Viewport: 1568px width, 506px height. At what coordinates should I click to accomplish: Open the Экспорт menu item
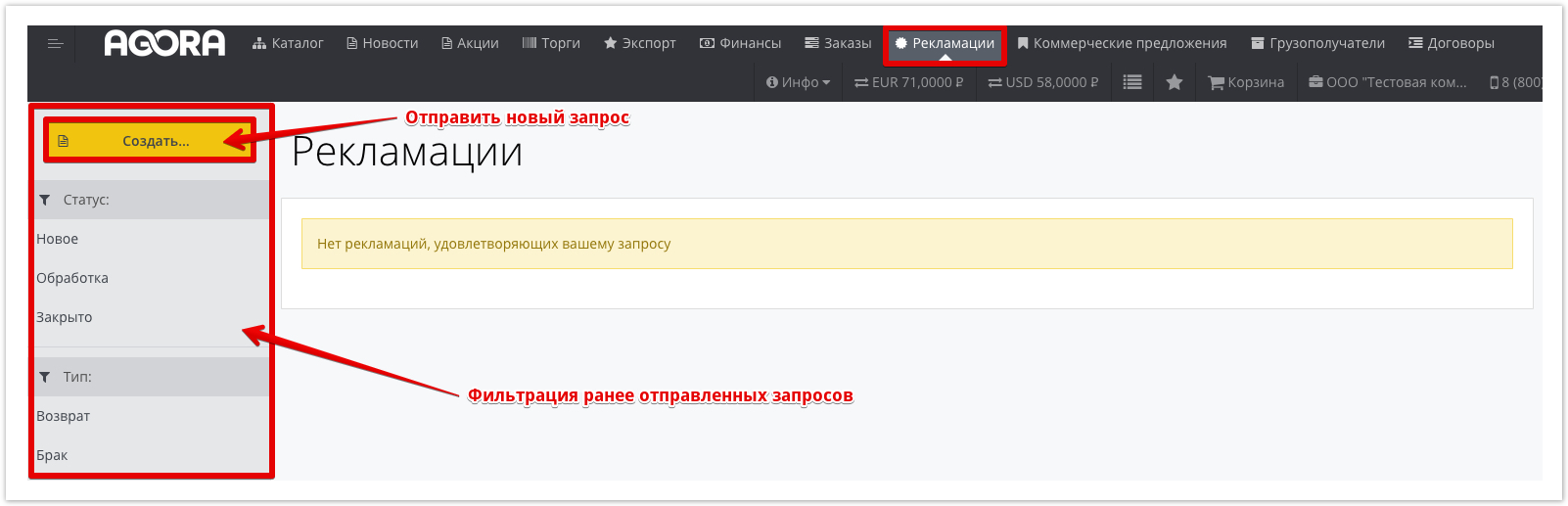[x=640, y=43]
